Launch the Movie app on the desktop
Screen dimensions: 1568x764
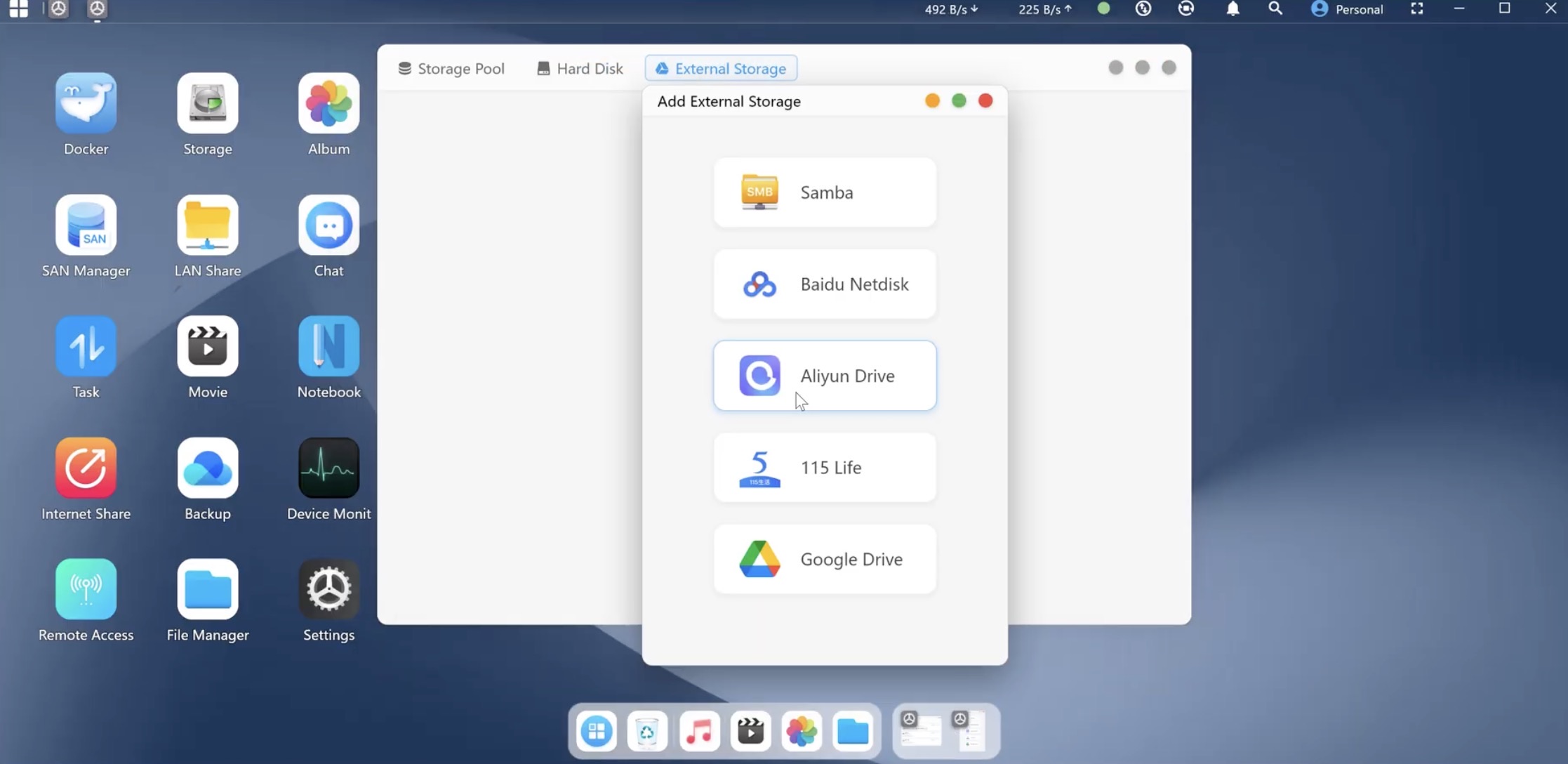click(208, 346)
